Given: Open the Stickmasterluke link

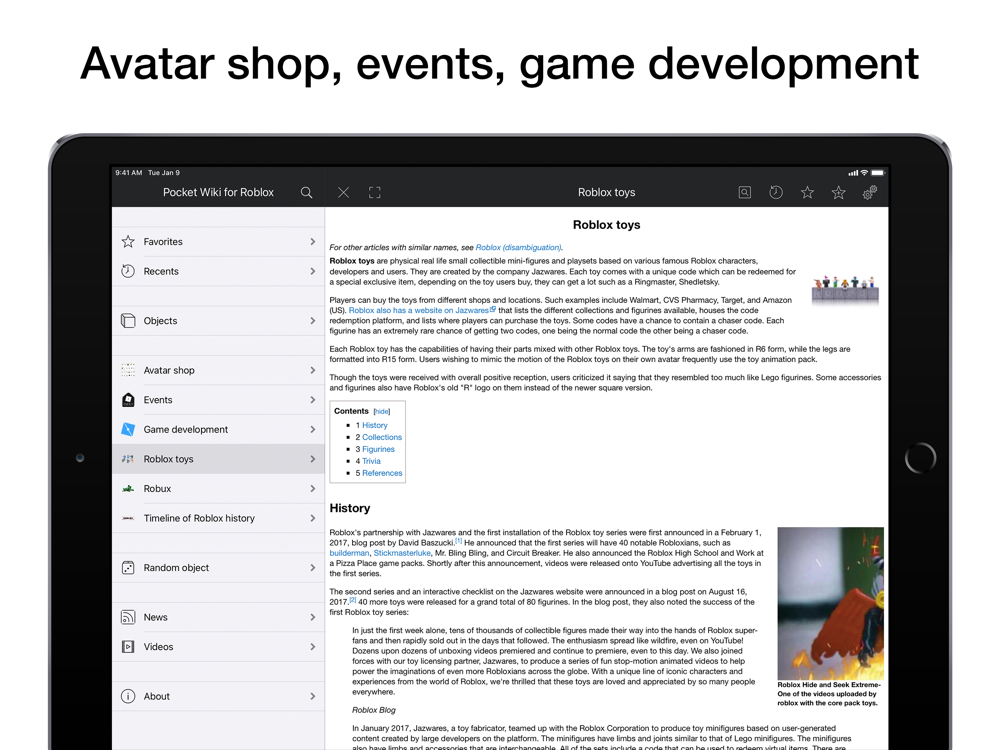Looking at the screenshot, I should pos(402,553).
